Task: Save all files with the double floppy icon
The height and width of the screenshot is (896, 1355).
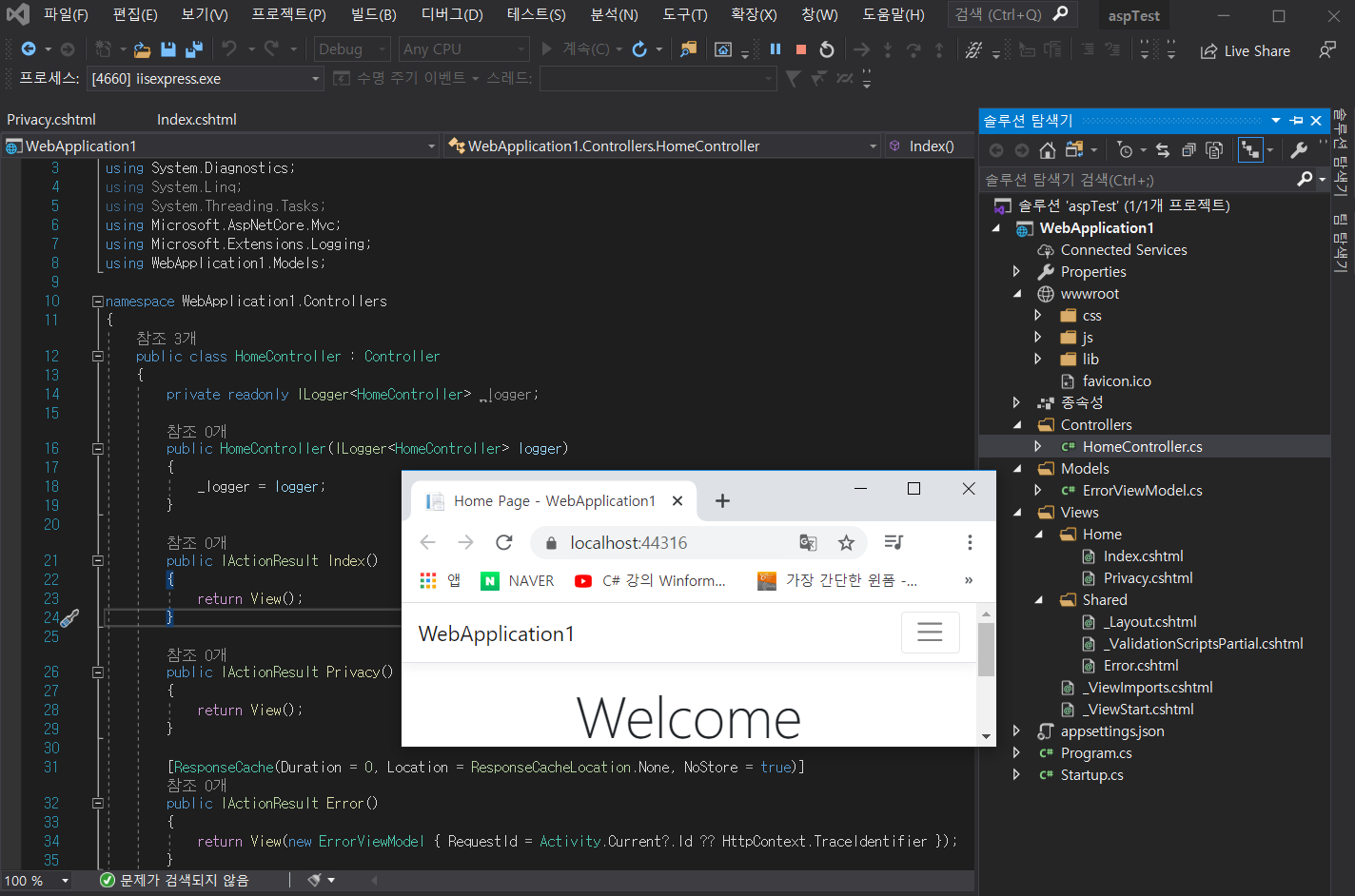Action: [x=194, y=49]
